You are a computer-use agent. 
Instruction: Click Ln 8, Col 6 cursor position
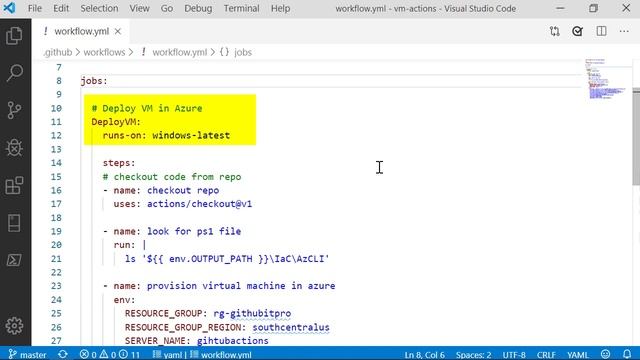click(x=424, y=355)
